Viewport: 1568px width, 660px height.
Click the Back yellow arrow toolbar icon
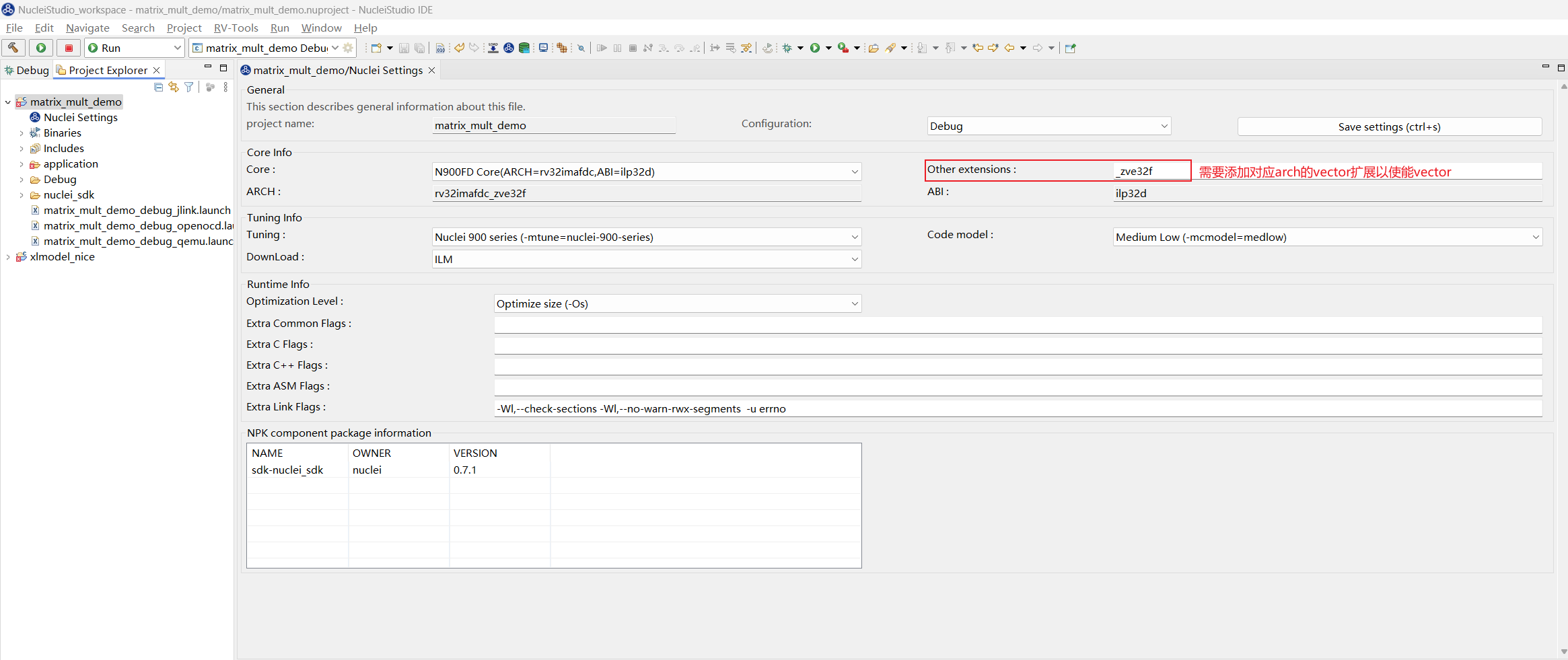(x=1009, y=48)
